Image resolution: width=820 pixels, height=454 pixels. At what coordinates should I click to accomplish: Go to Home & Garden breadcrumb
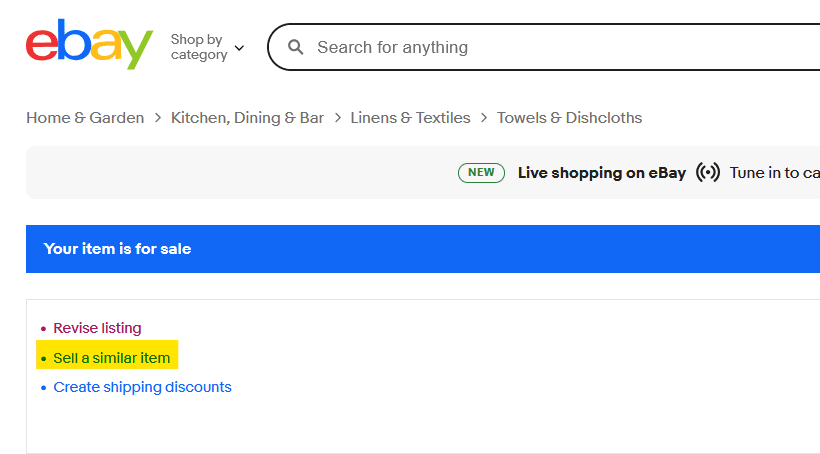pos(85,118)
